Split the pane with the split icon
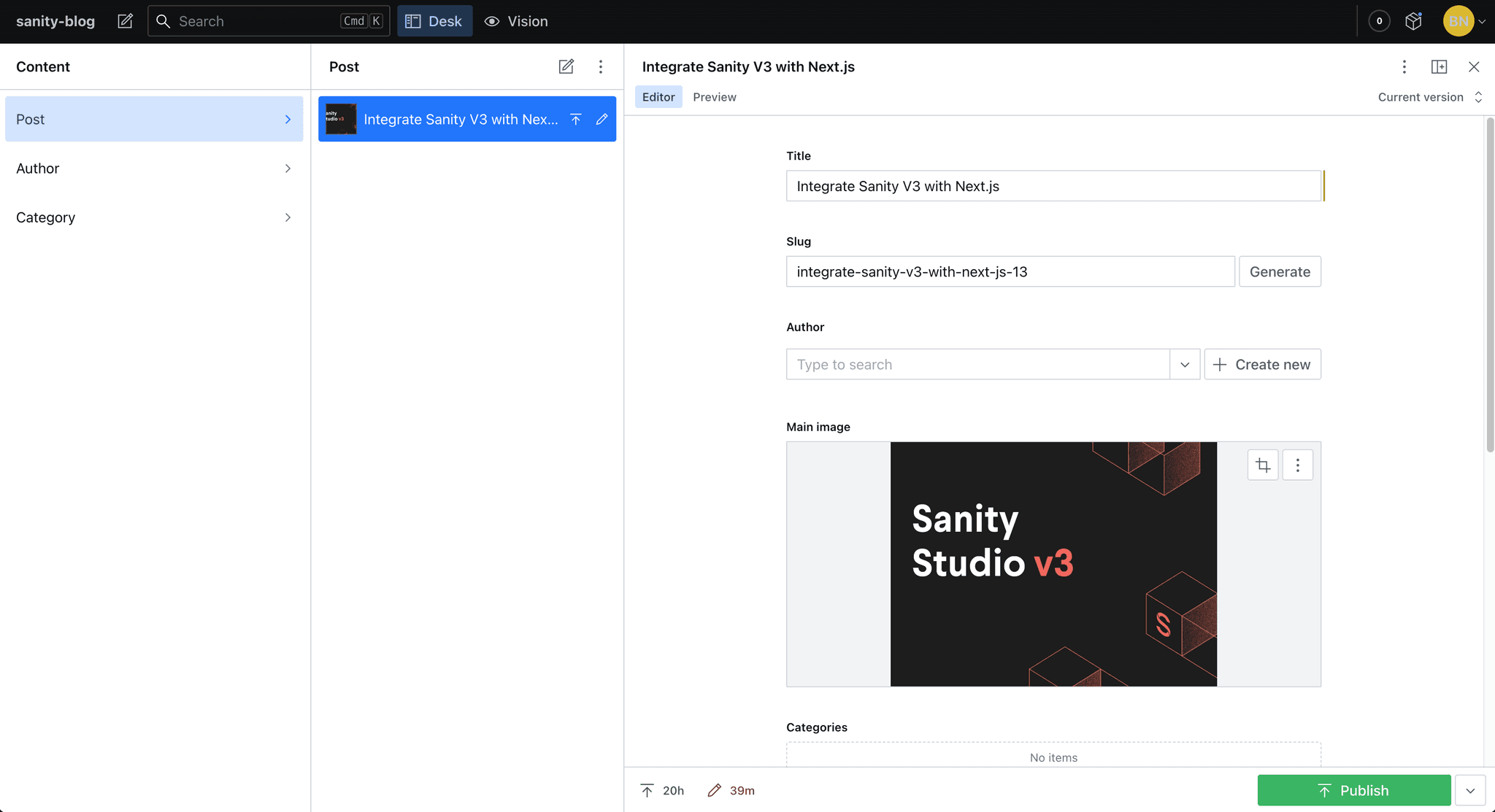The image size is (1495, 812). [1439, 66]
